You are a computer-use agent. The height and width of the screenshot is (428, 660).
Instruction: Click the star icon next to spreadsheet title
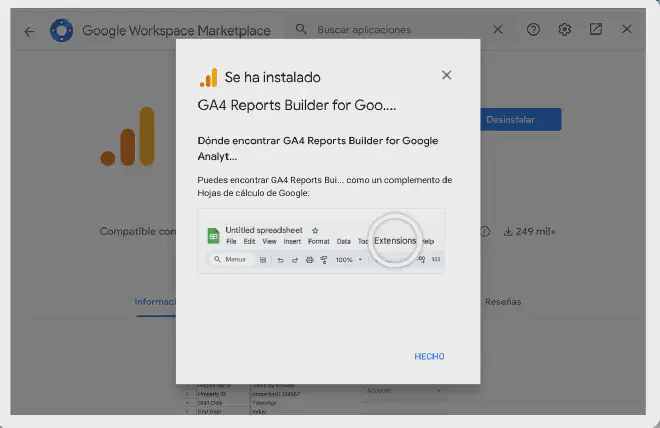315,230
